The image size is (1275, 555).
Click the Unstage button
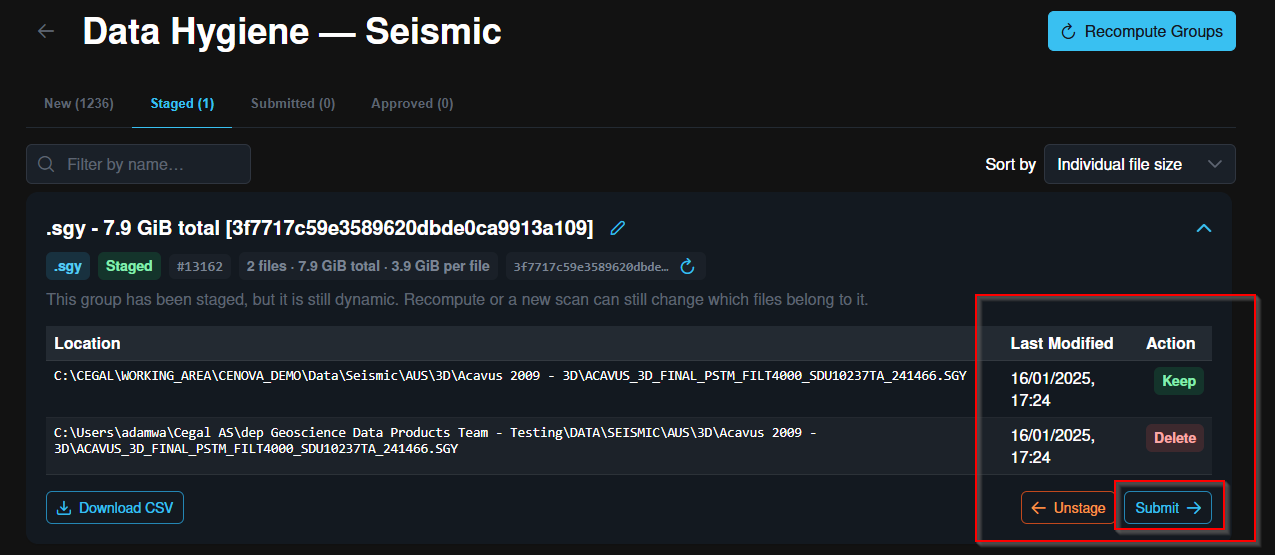pos(1068,508)
